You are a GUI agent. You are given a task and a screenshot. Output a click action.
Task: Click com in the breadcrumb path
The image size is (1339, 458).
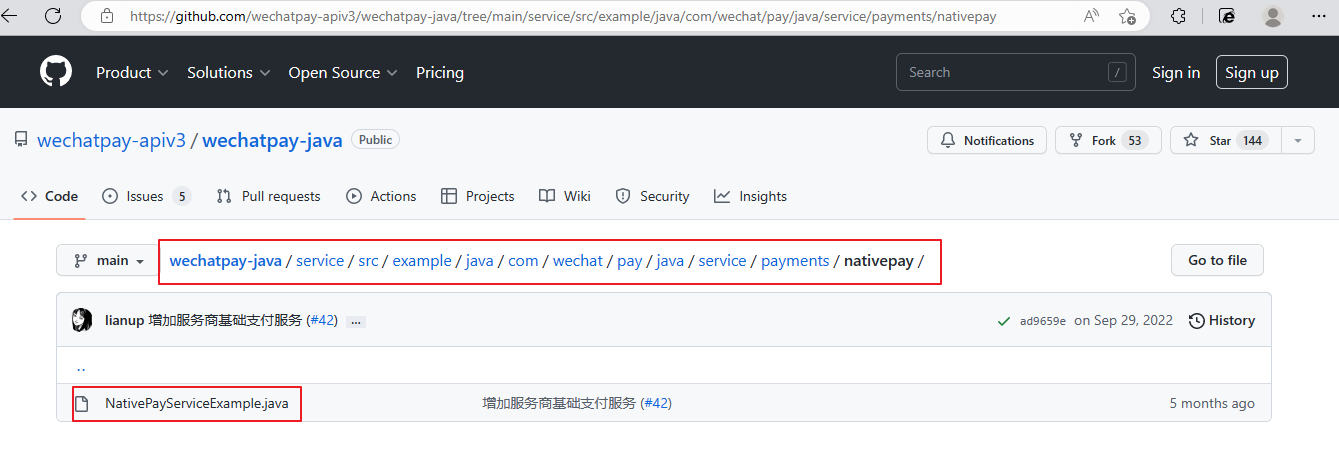coord(523,261)
